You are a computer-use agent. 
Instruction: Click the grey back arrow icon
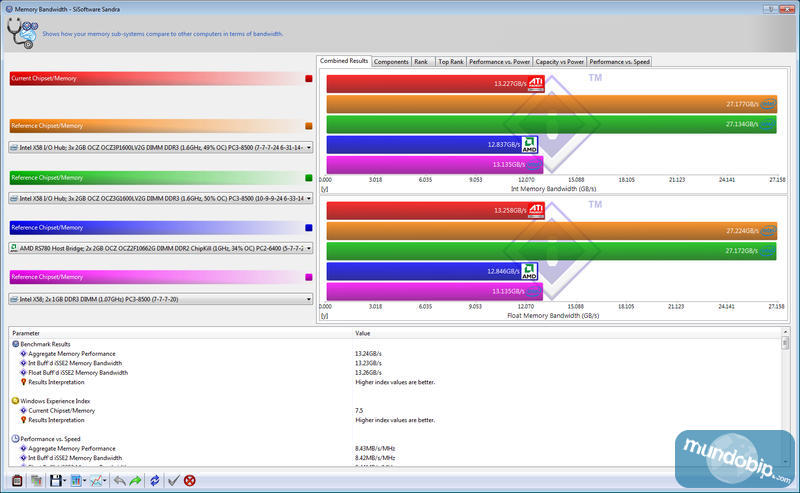tap(119, 480)
